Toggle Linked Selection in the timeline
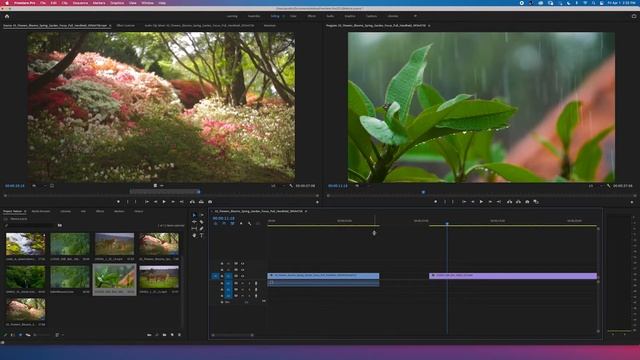The width and height of the screenshot is (640, 360). click(x=232, y=224)
